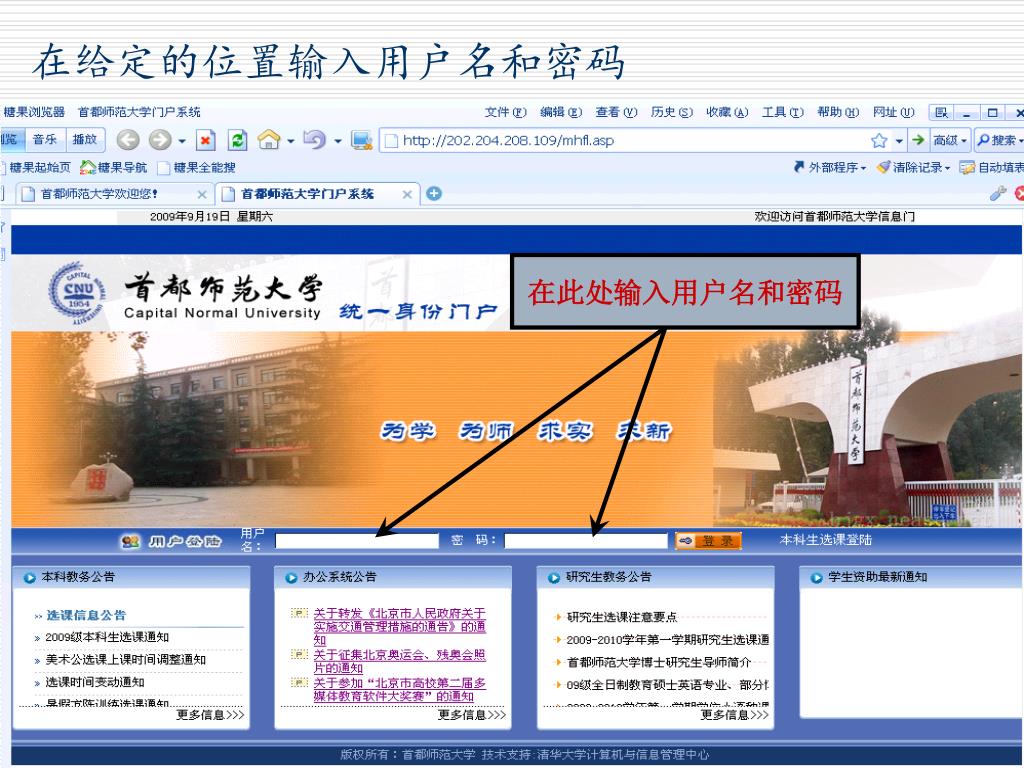Open 2009-2010学年第一学期研究生选课 link
Image resolution: width=1024 pixels, height=768 pixels.
point(667,640)
